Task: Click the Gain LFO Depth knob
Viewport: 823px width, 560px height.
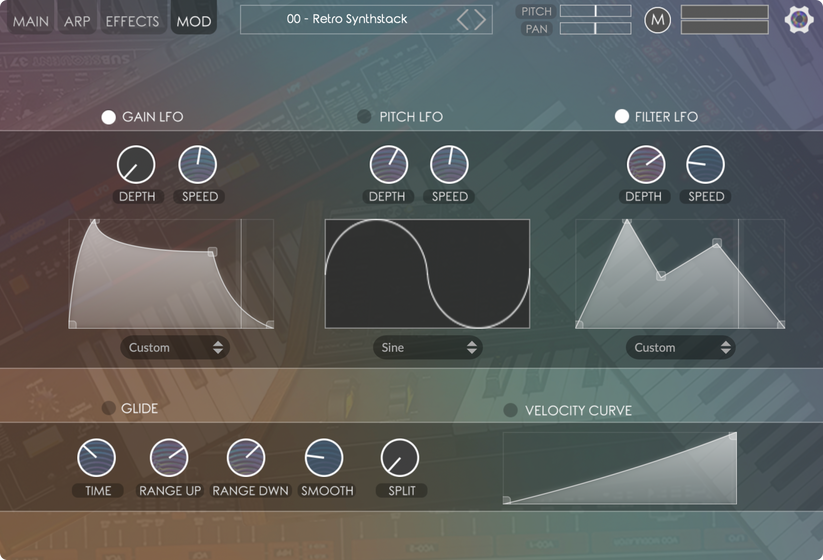Action: tap(136, 165)
